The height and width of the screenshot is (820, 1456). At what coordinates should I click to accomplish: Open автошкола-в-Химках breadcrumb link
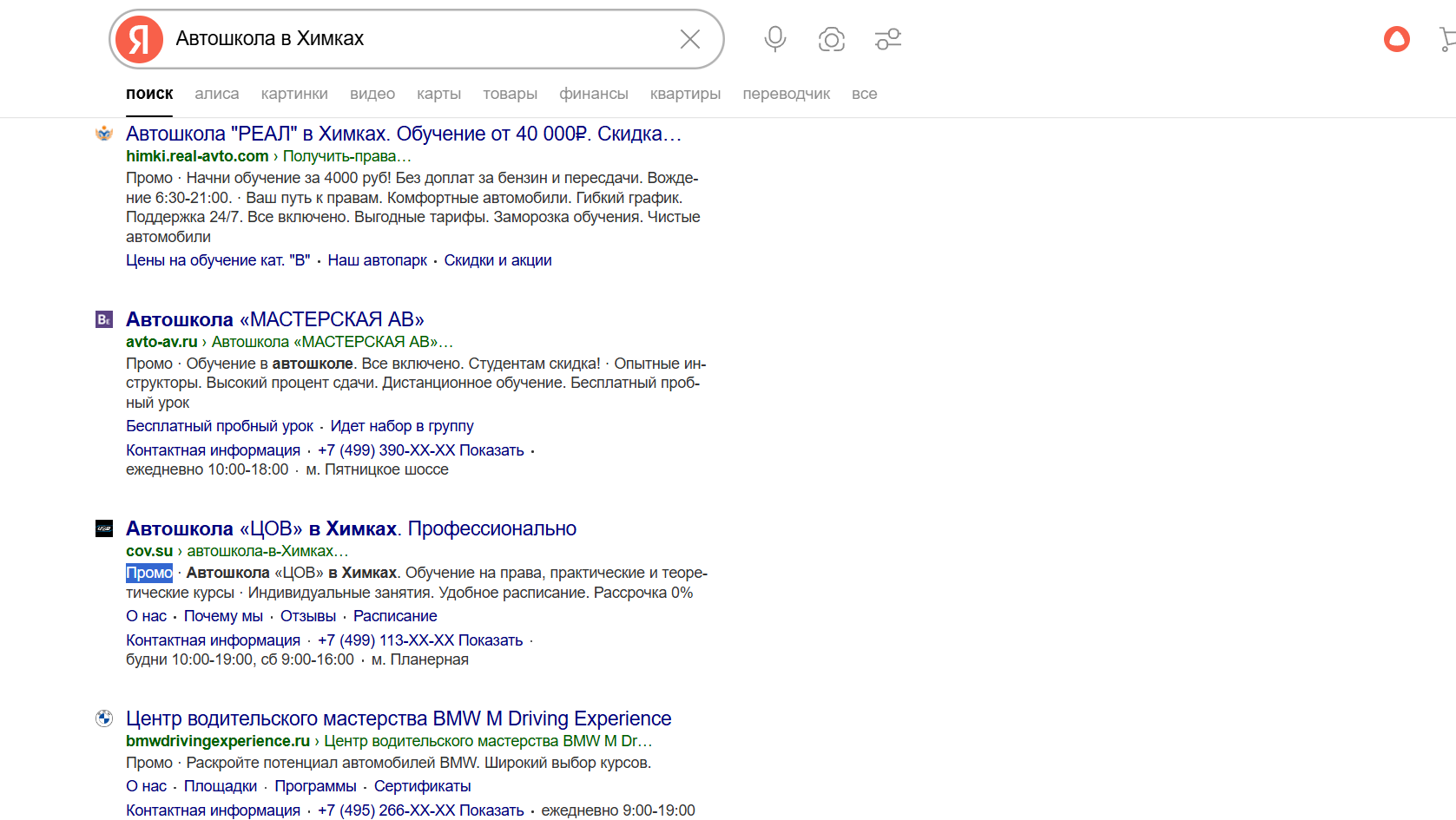267,551
